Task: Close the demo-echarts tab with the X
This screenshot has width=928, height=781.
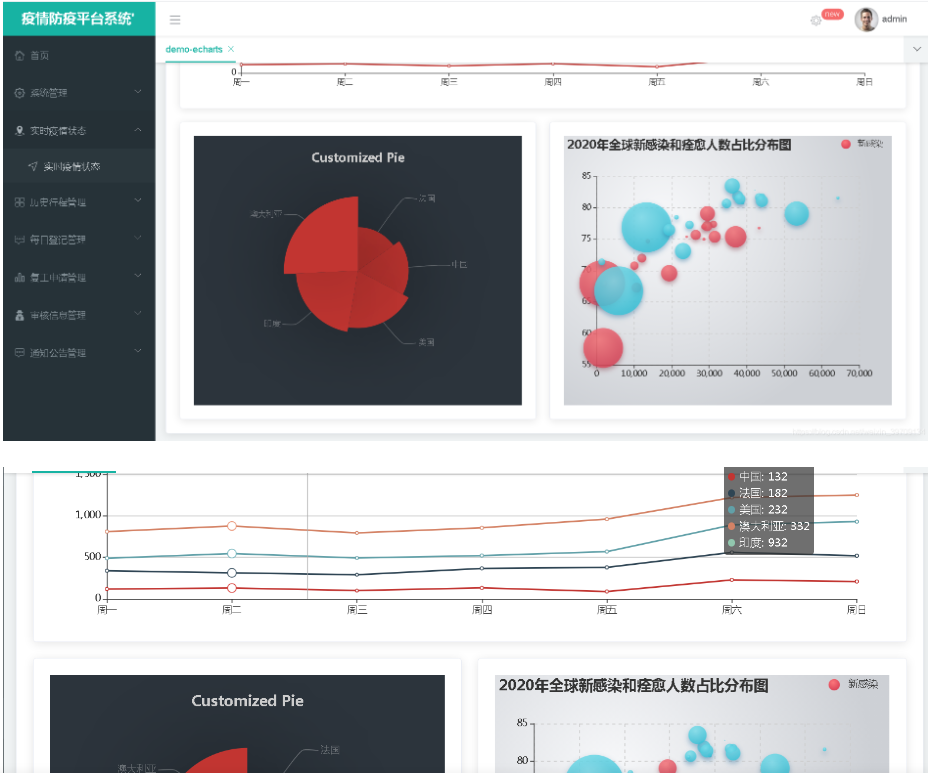Action: pos(231,49)
